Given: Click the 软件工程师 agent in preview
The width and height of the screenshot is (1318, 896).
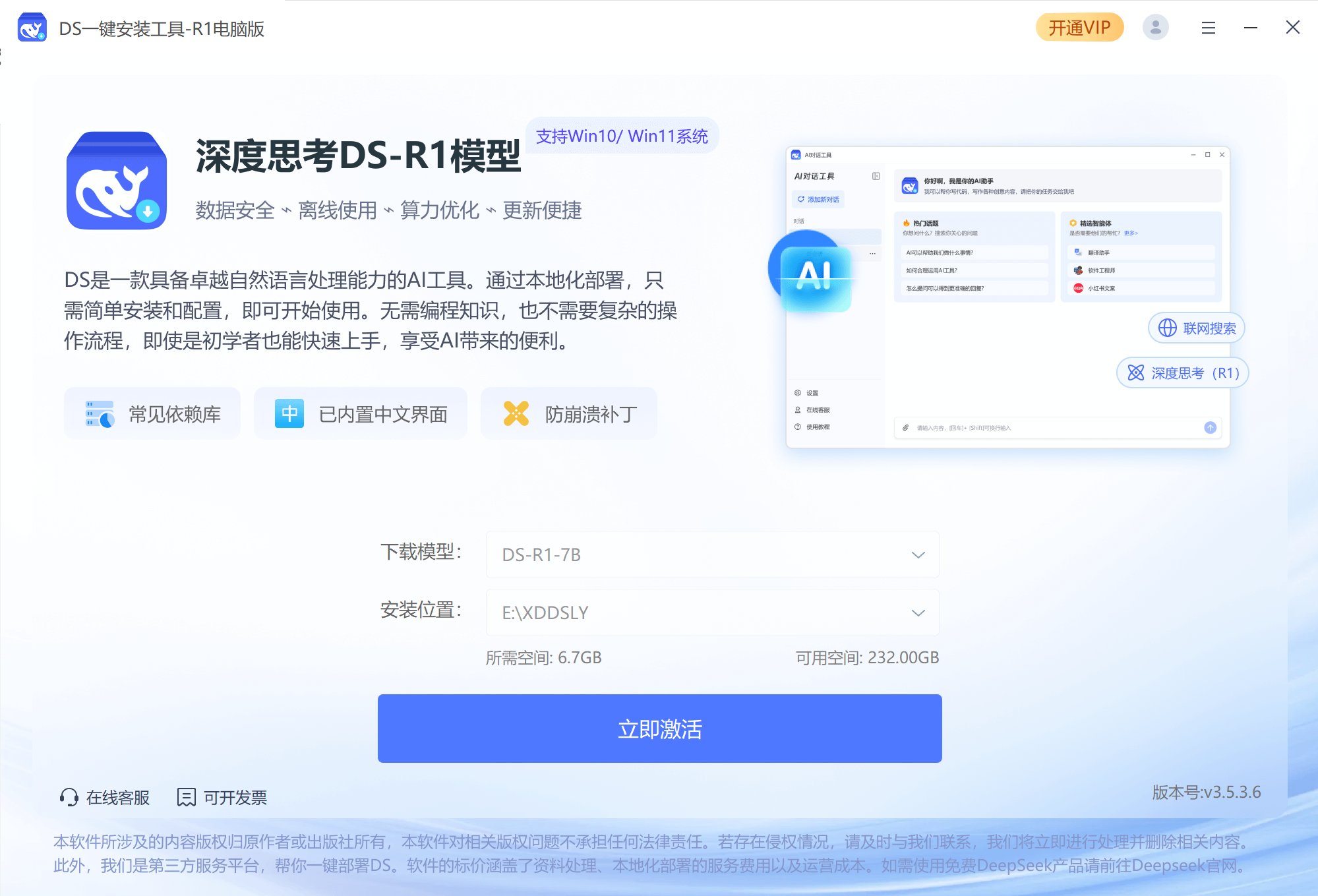Looking at the screenshot, I should (x=1141, y=270).
